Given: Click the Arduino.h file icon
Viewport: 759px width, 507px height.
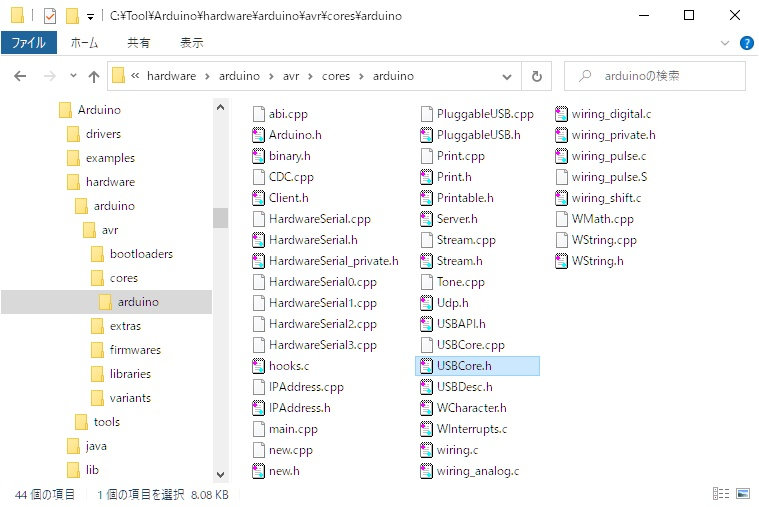Looking at the screenshot, I should (x=258, y=135).
